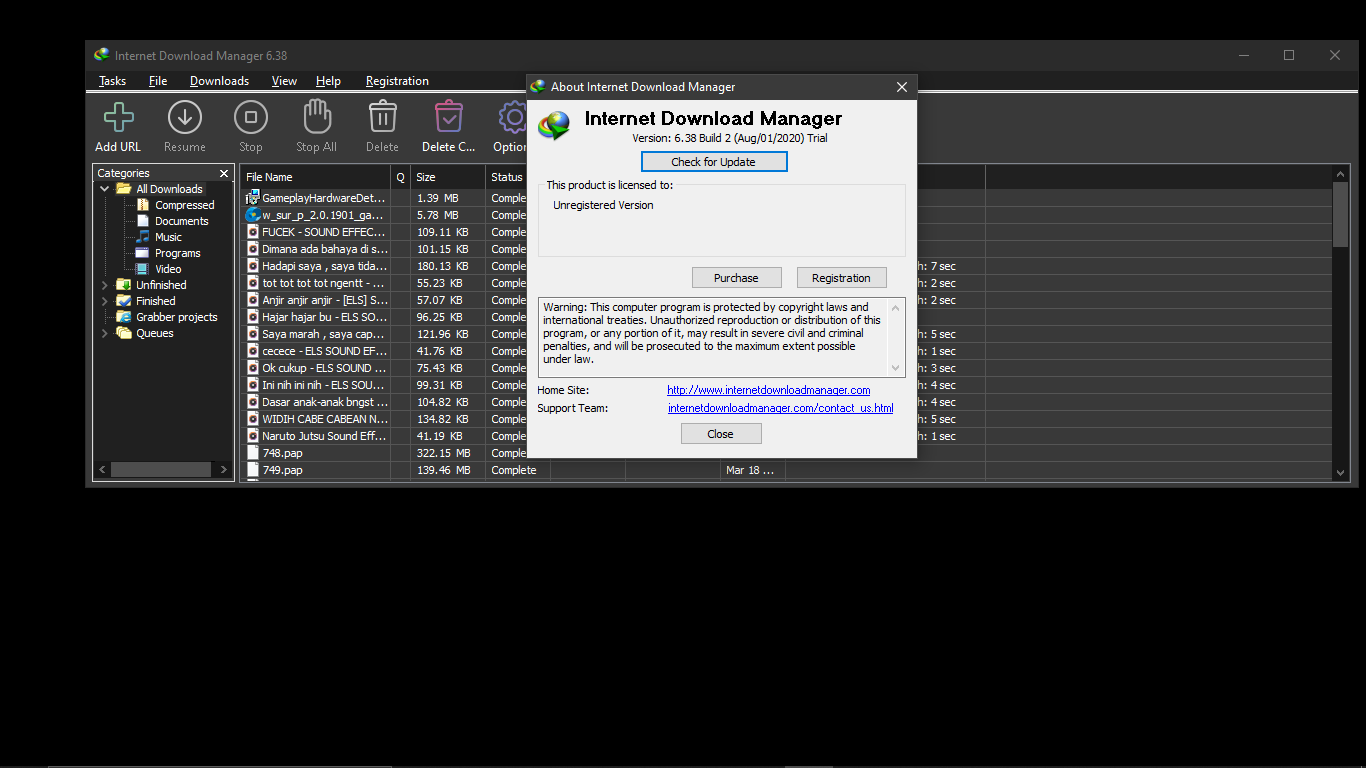
Task: Select the Ok cukup - ELS SOUND row
Action: (786, 368)
